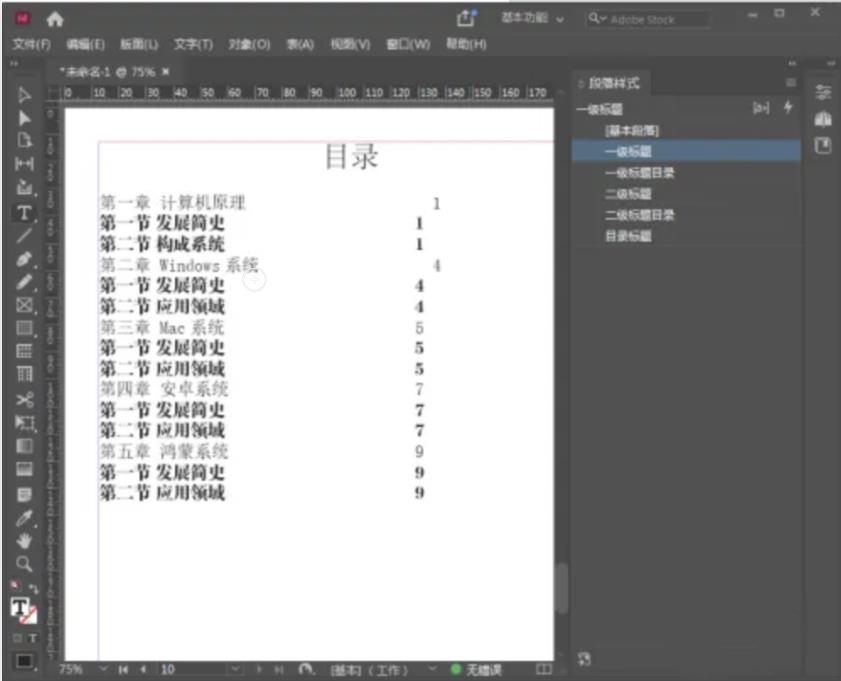
Task: Click the Adobe Stock search field
Action: click(x=652, y=19)
